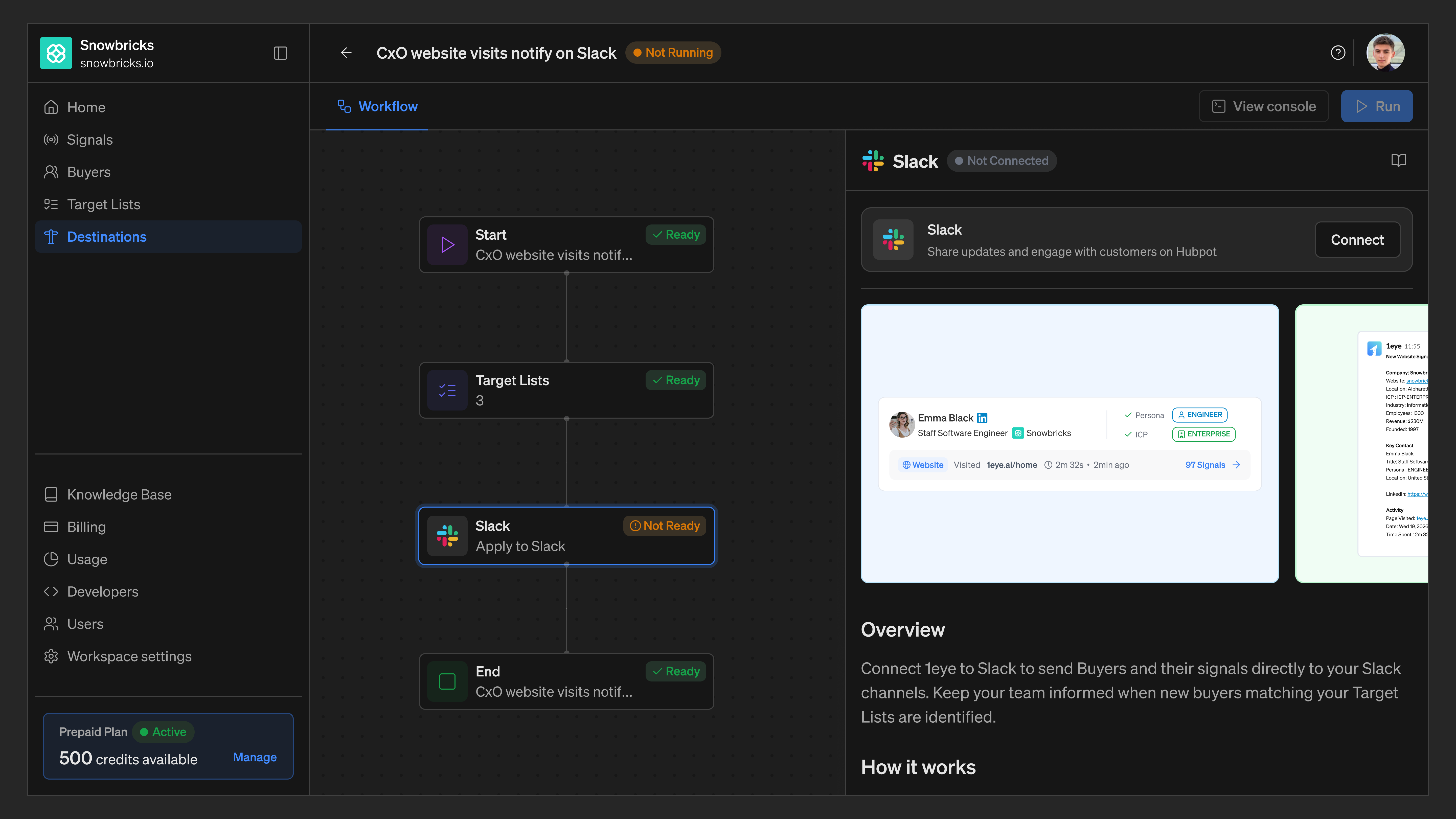This screenshot has height=819, width=1456.
Task: Select the Start workflow node
Action: click(x=566, y=245)
